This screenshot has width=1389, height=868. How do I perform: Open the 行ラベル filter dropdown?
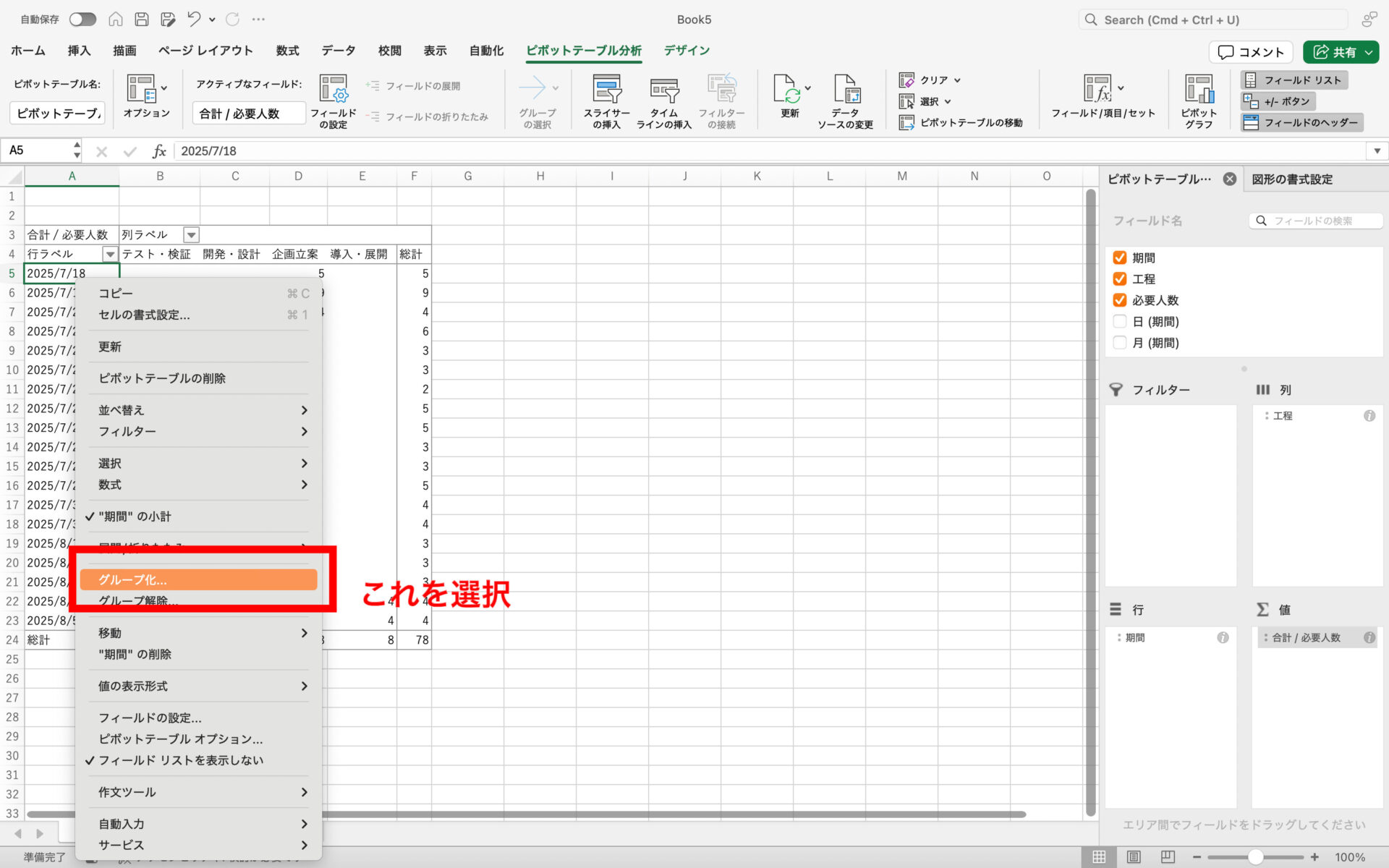tap(110, 255)
